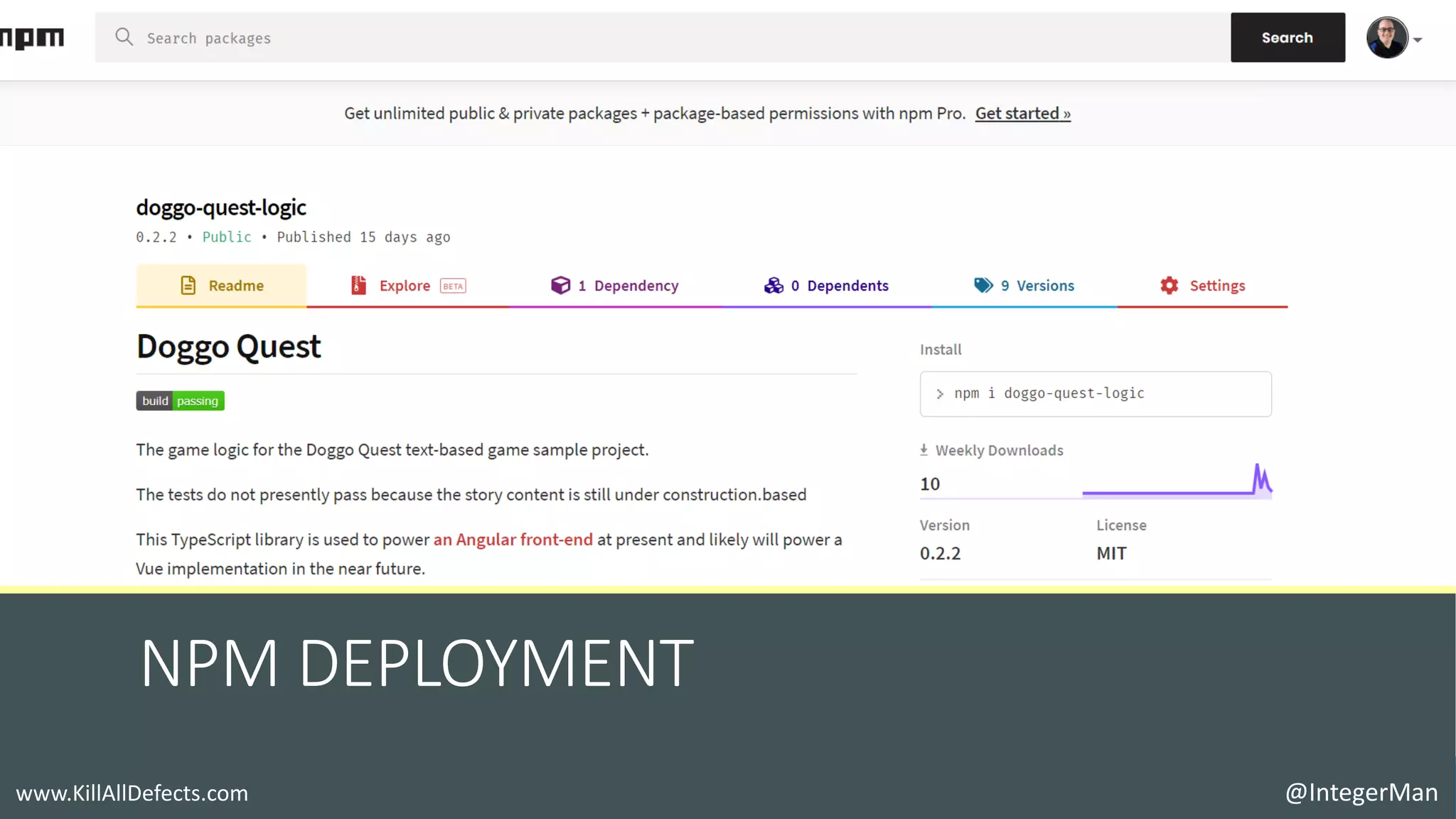Screen dimensions: 1456x819
Task: Click the user profile avatar
Action: [1386, 38]
